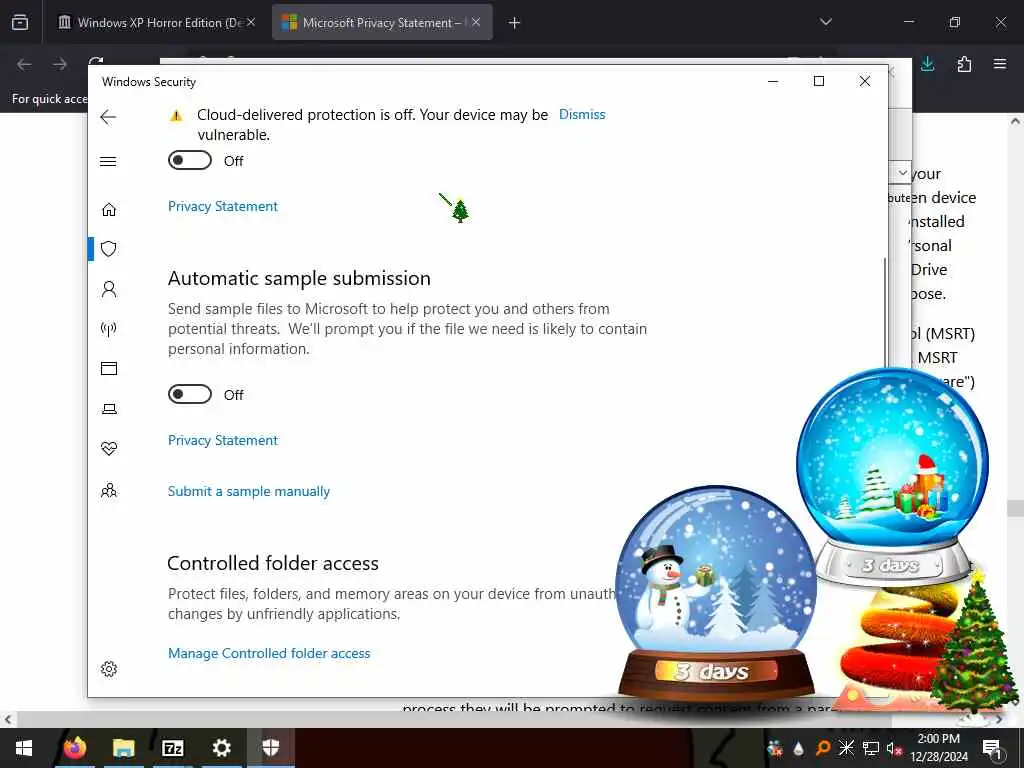This screenshot has height=768, width=1024.
Task: Open the hamburger navigation menu in Windows Security
Action: click(x=108, y=161)
